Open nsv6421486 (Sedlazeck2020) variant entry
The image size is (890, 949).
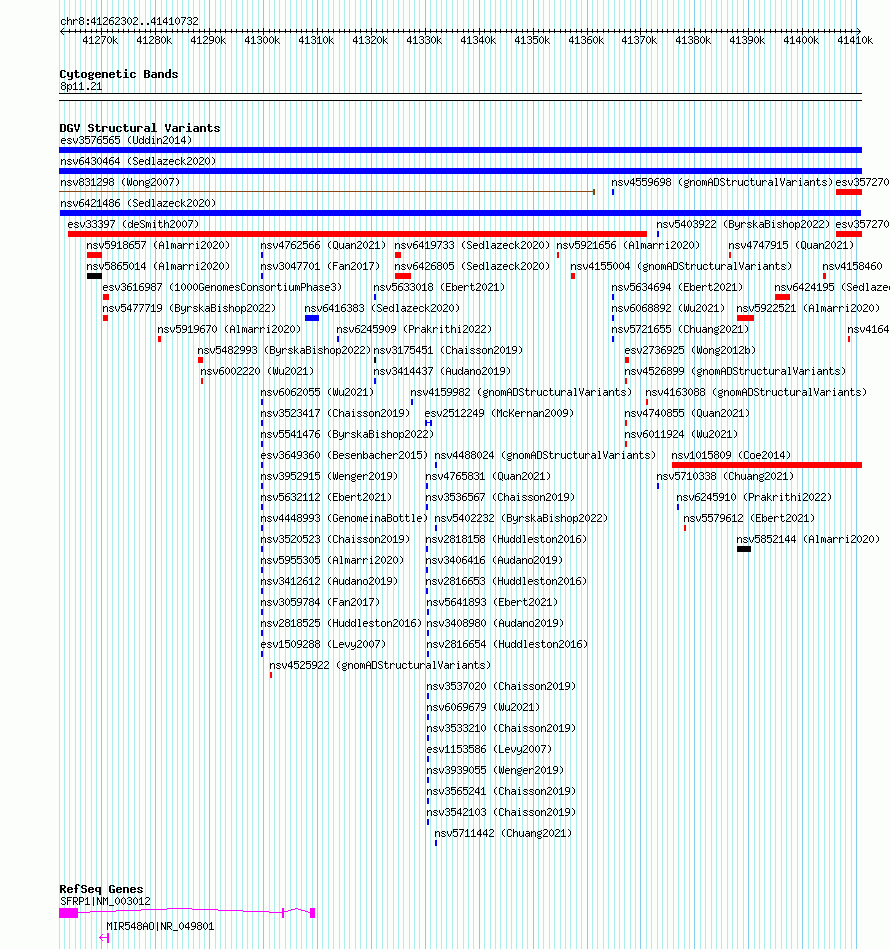[x=138, y=203]
